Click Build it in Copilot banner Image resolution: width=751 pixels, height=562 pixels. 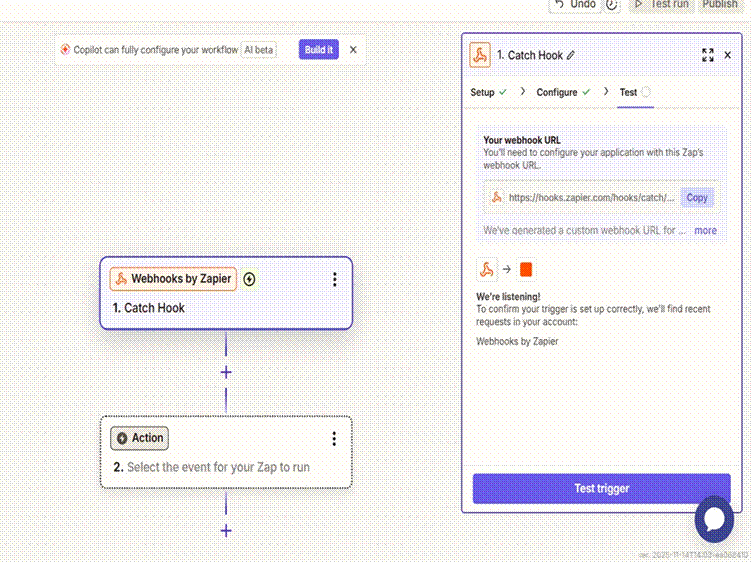pos(319,49)
